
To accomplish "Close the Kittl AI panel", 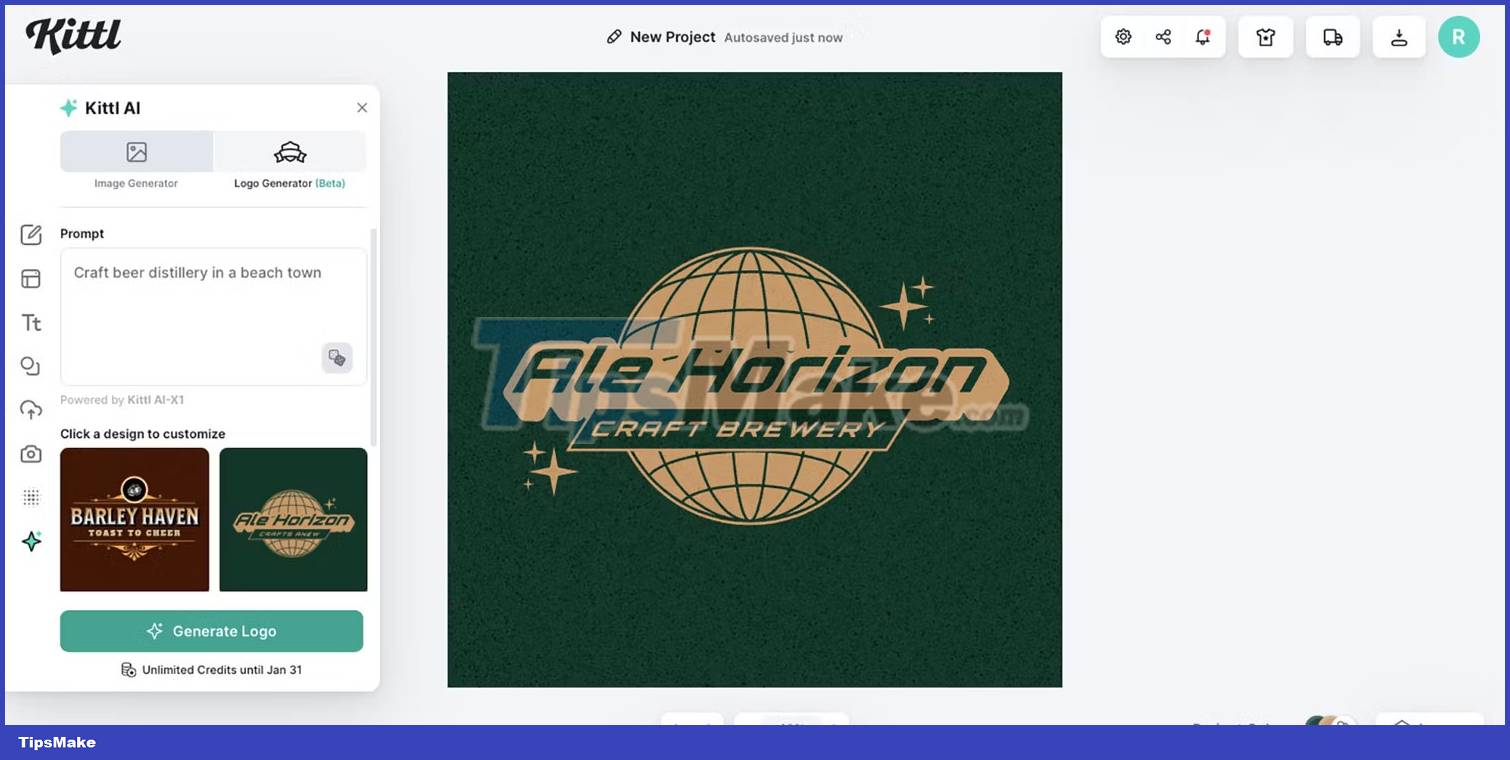I will coord(362,108).
